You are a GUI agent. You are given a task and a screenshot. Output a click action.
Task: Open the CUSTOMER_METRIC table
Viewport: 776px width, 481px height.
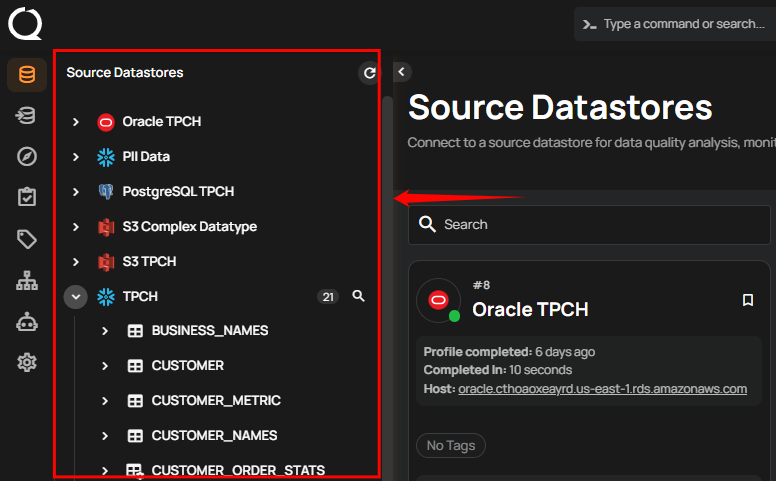(x=216, y=400)
